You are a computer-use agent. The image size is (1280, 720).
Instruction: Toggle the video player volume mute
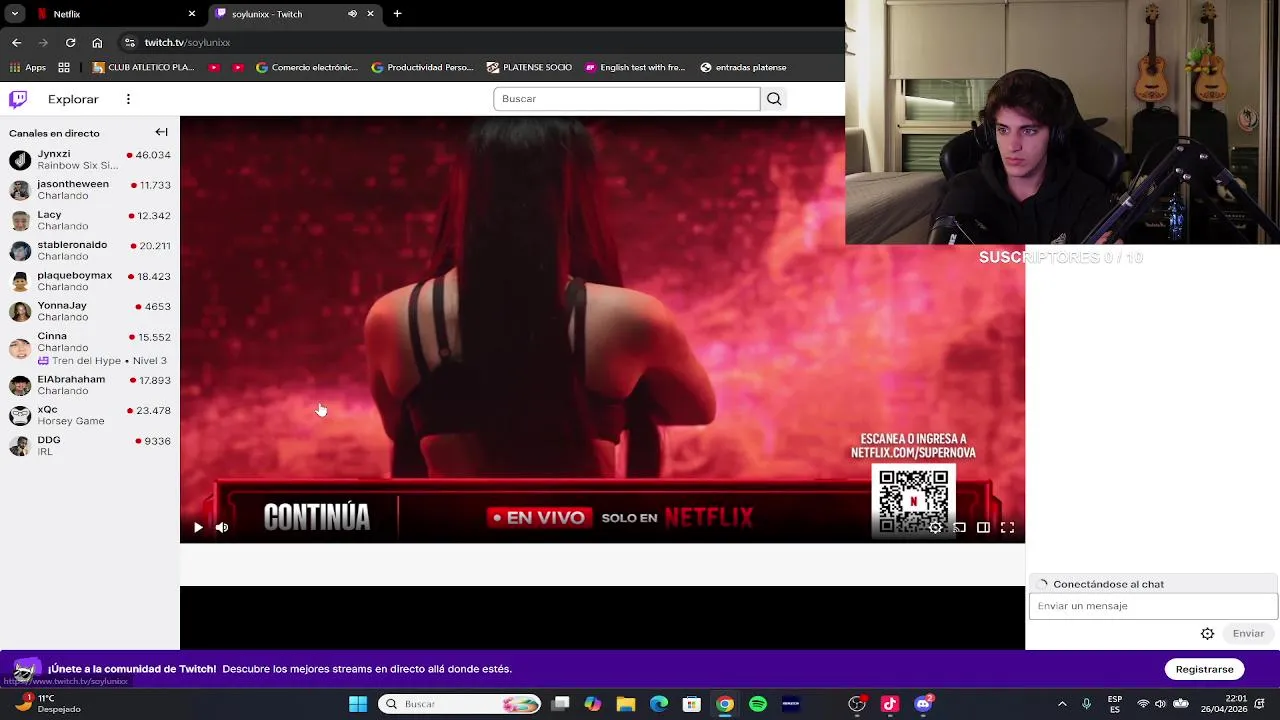point(222,527)
